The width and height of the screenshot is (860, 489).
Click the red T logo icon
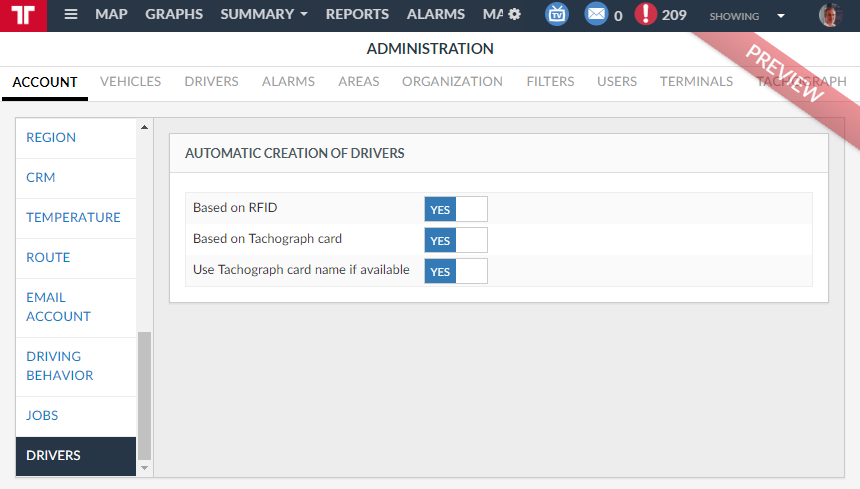(24, 15)
